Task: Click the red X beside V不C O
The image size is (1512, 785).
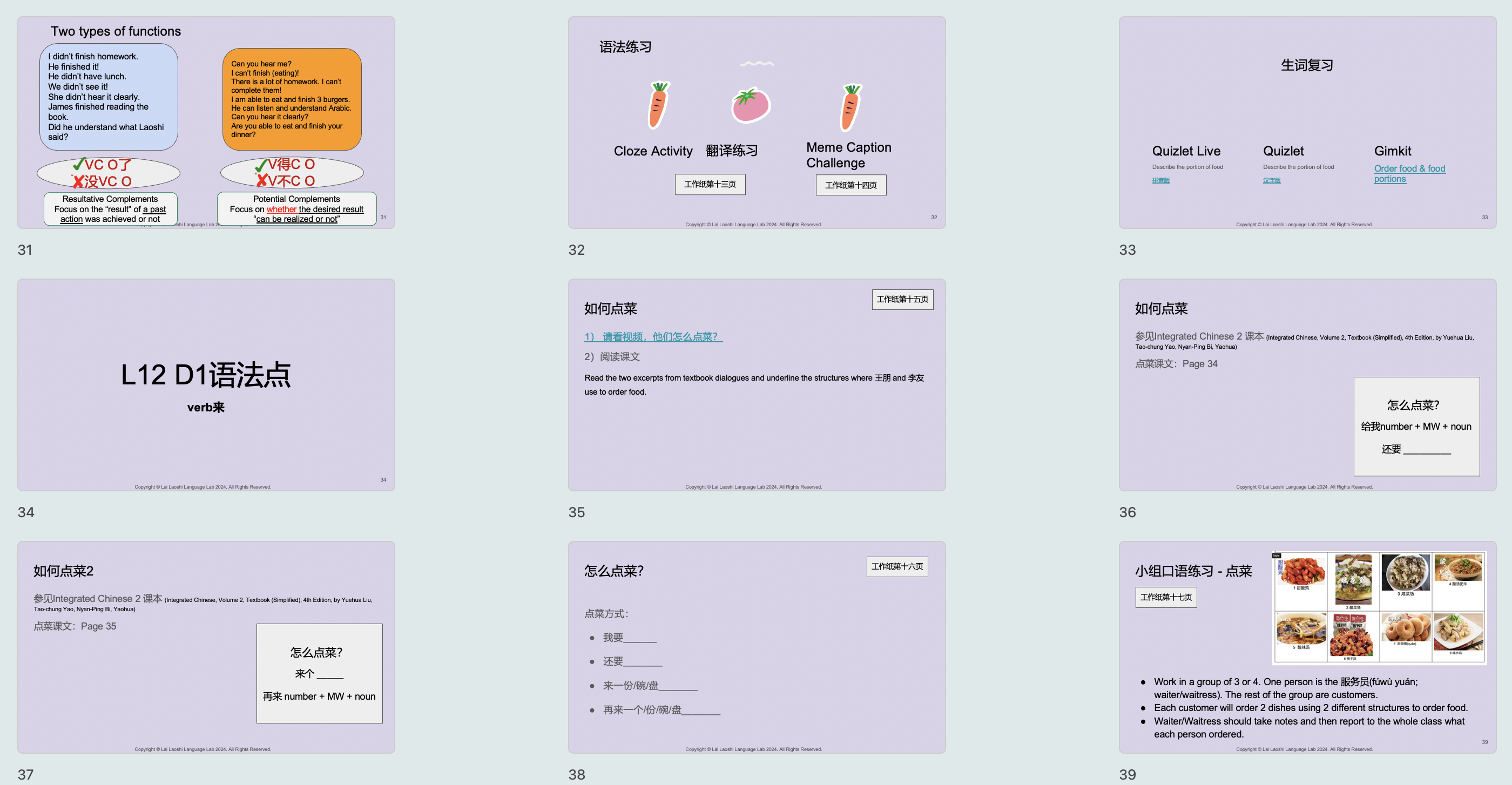Action: click(262, 180)
